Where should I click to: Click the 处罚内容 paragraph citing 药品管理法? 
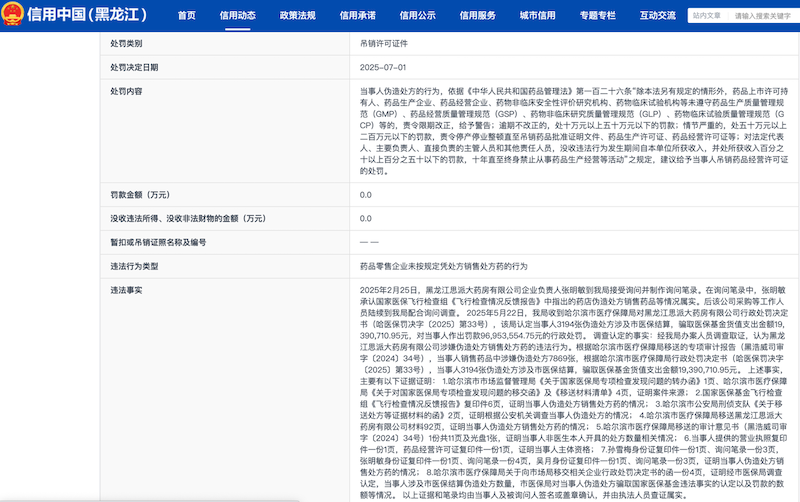coord(573,131)
